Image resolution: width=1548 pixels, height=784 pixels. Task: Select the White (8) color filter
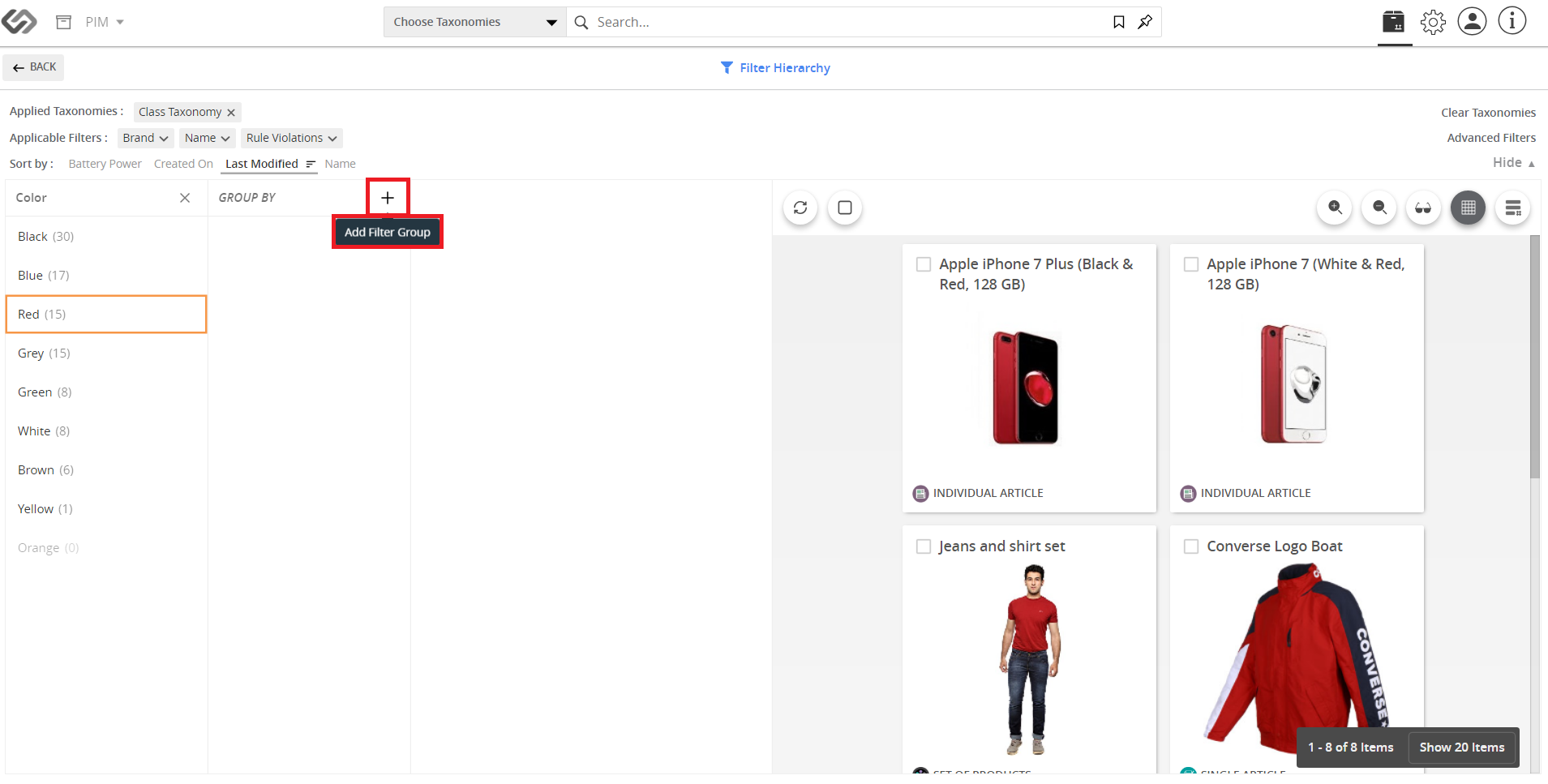pos(106,431)
